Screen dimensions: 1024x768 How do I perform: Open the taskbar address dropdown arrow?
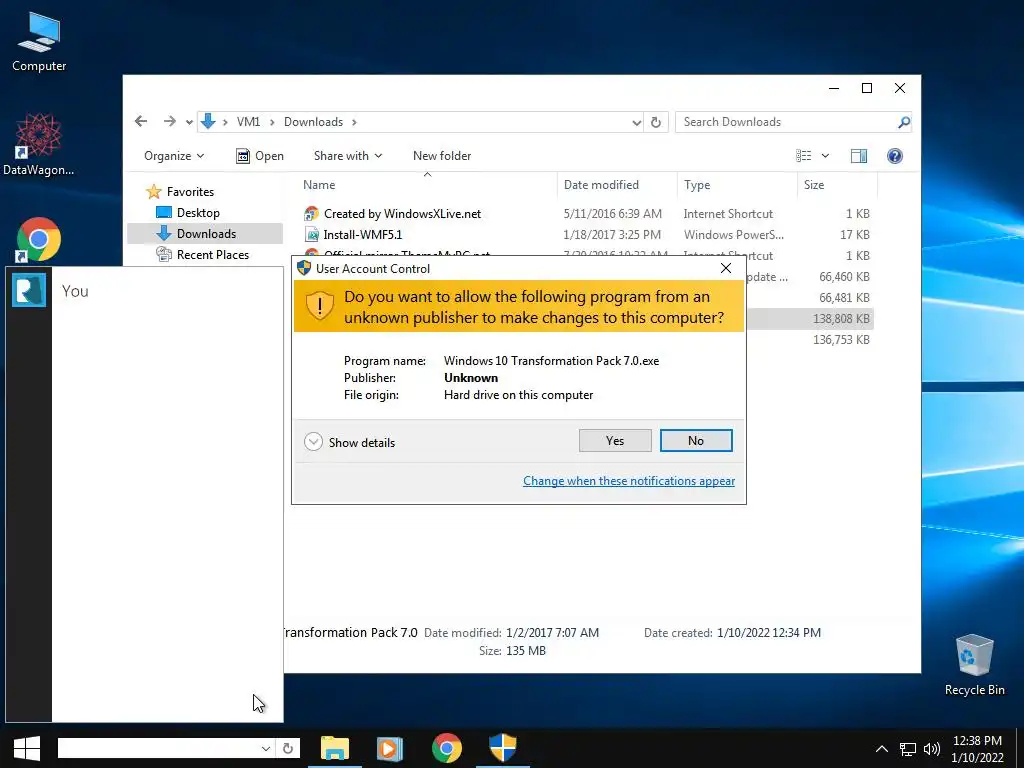coord(265,748)
